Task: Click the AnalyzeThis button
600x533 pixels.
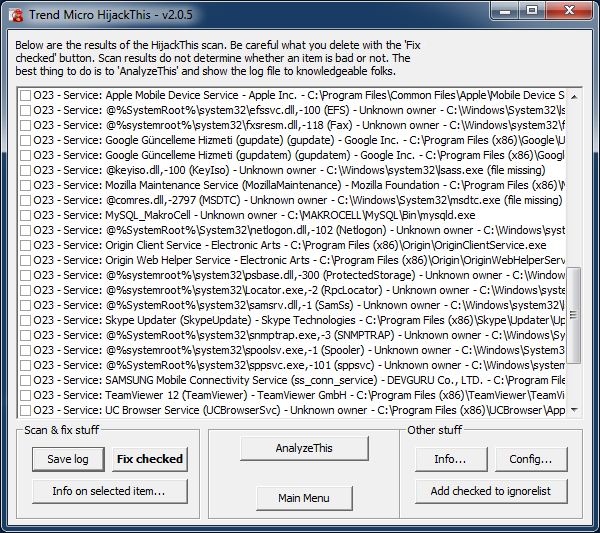Action: tap(304, 448)
